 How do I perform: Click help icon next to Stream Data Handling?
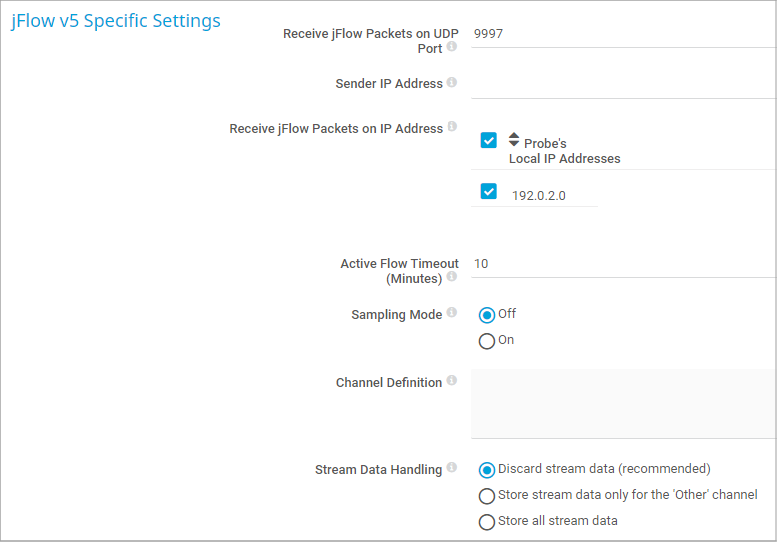click(x=452, y=468)
